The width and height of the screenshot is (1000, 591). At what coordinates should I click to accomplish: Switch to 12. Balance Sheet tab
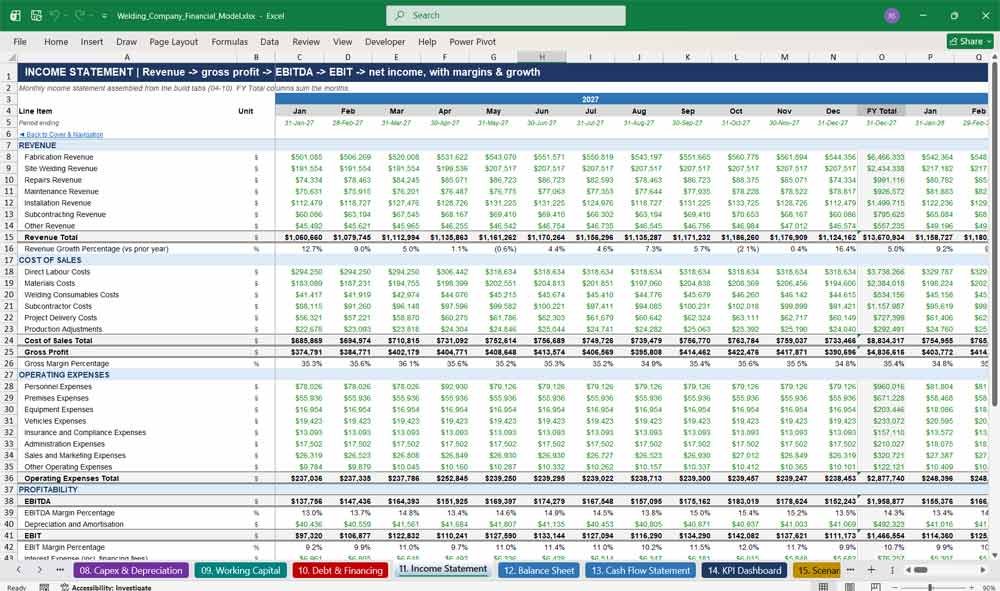[539, 571]
